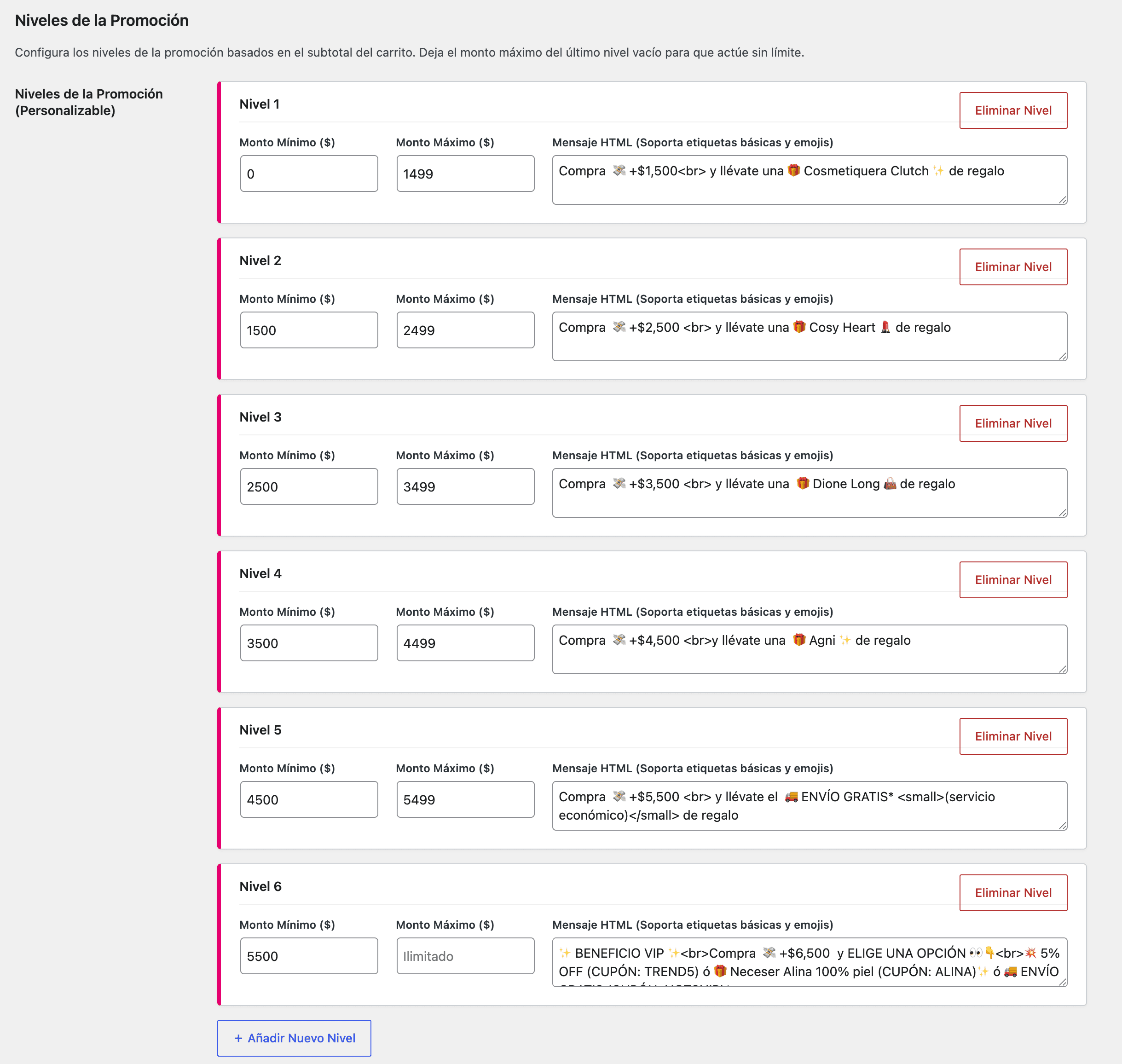The width and height of the screenshot is (1122, 1064).
Task: Click the Nivel 6 heading
Action: coord(260,887)
